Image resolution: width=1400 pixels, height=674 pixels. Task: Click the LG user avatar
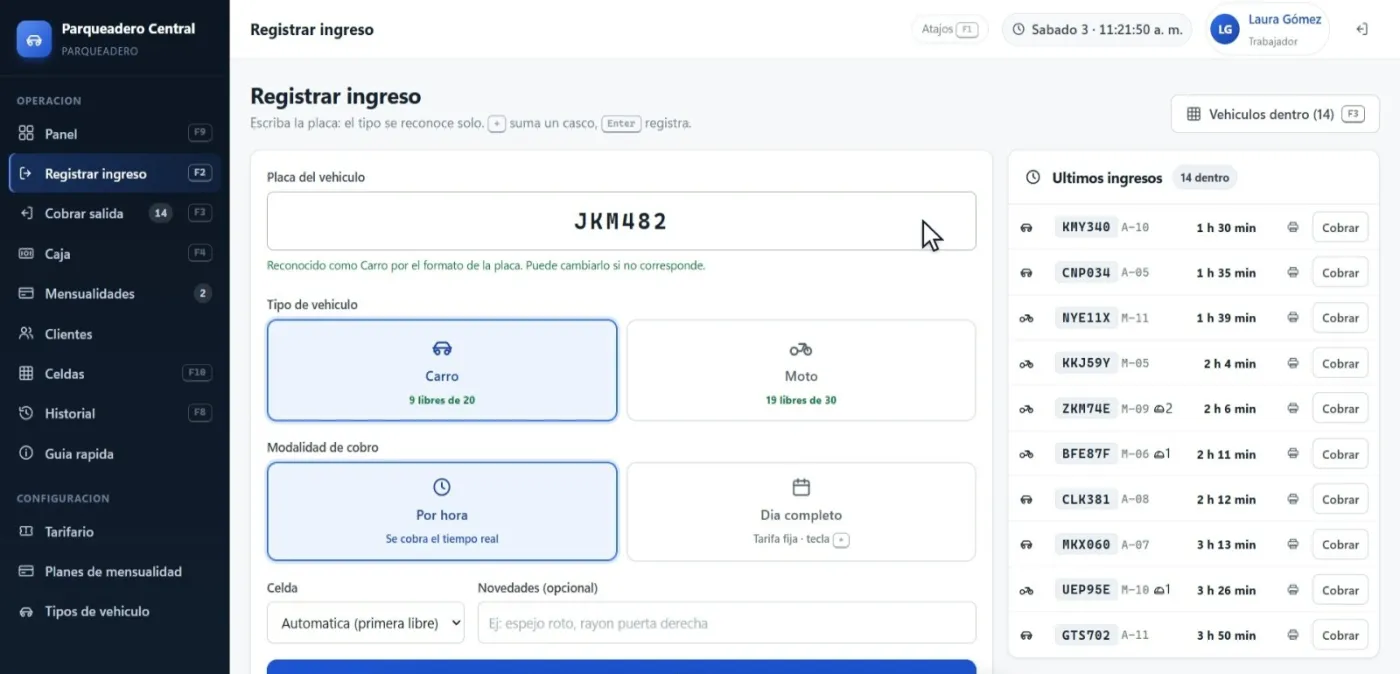[1225, 30]
